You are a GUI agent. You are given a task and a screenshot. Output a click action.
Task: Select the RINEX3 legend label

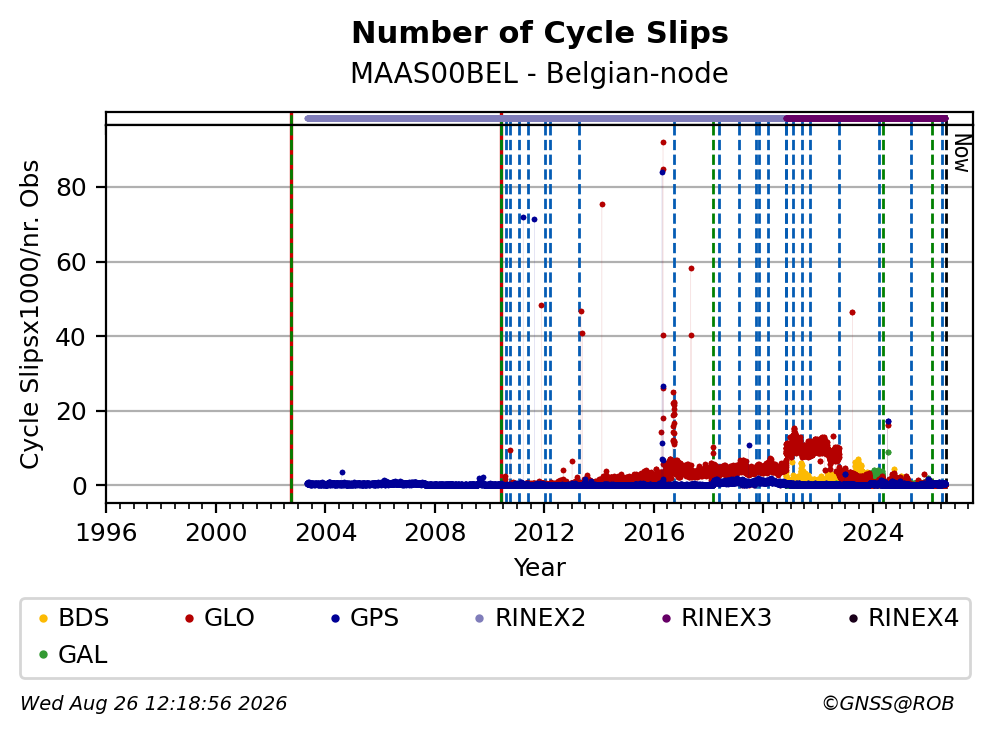tap(726, 618)
